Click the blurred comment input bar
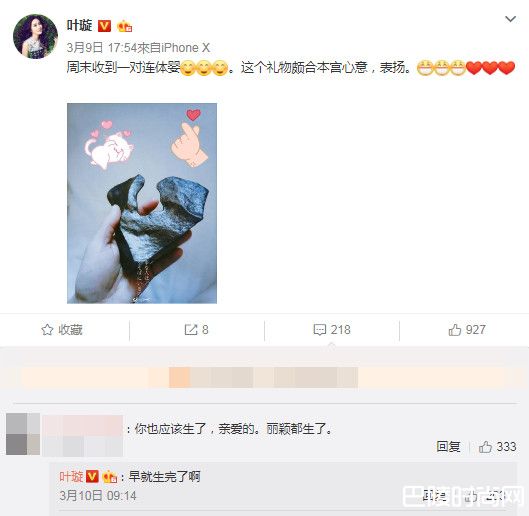This screenshot has height=516, width=529. [263, 377]
